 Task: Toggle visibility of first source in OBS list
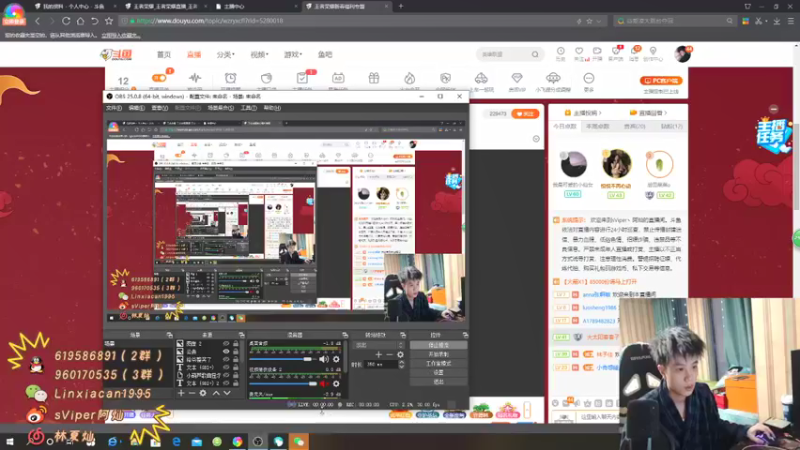226,343
